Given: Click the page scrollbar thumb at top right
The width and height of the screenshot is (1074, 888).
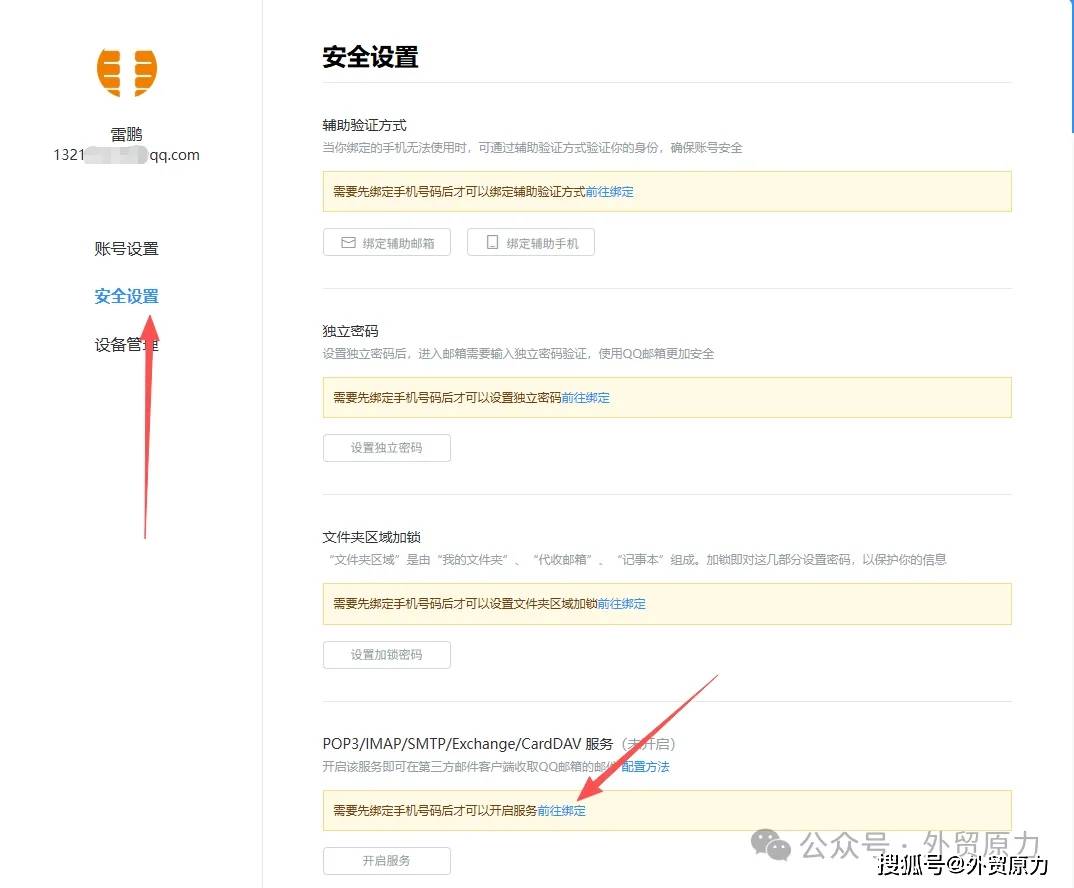Looking at the screenshot, I should [x=1072, y=65].
